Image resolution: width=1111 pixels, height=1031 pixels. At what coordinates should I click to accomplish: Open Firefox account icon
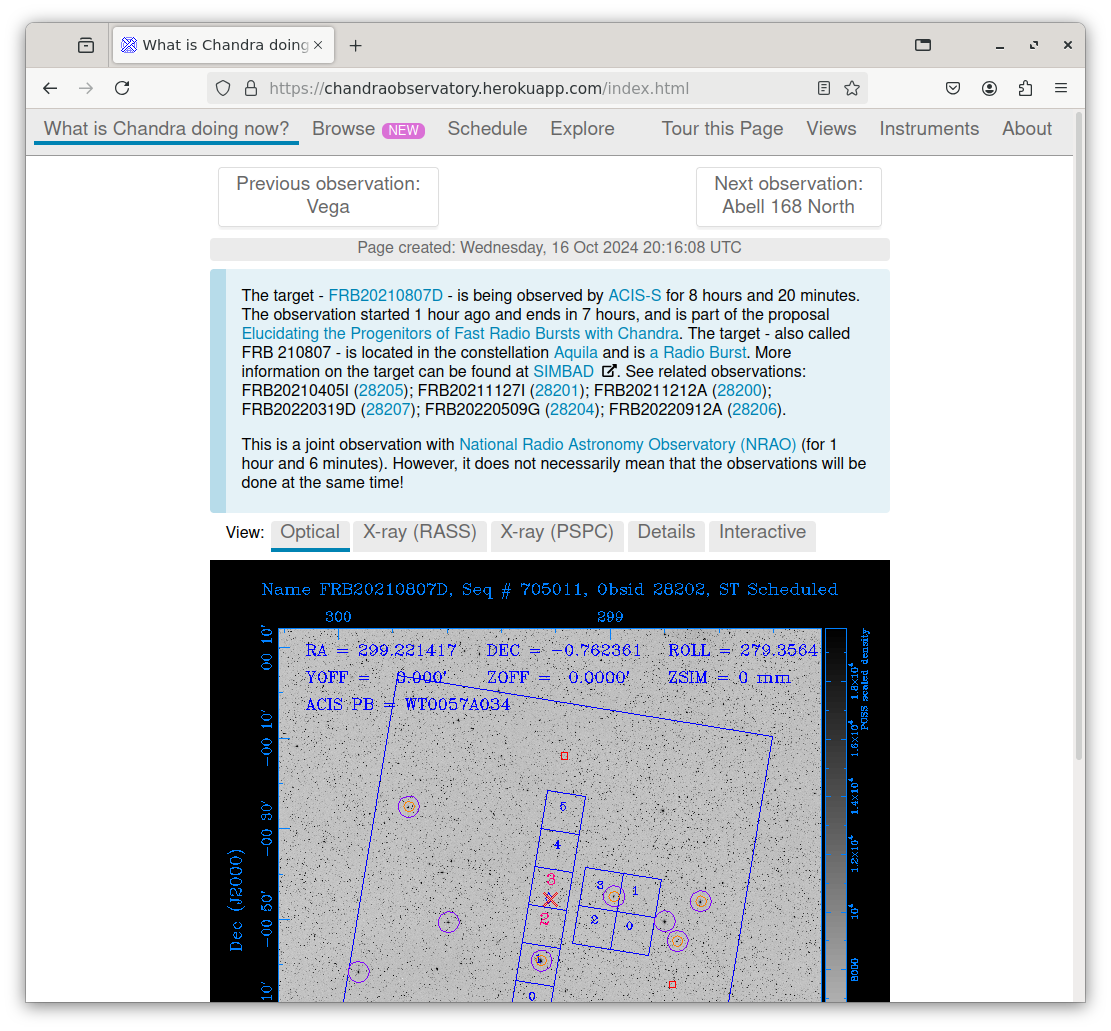(x=989, y=89)
